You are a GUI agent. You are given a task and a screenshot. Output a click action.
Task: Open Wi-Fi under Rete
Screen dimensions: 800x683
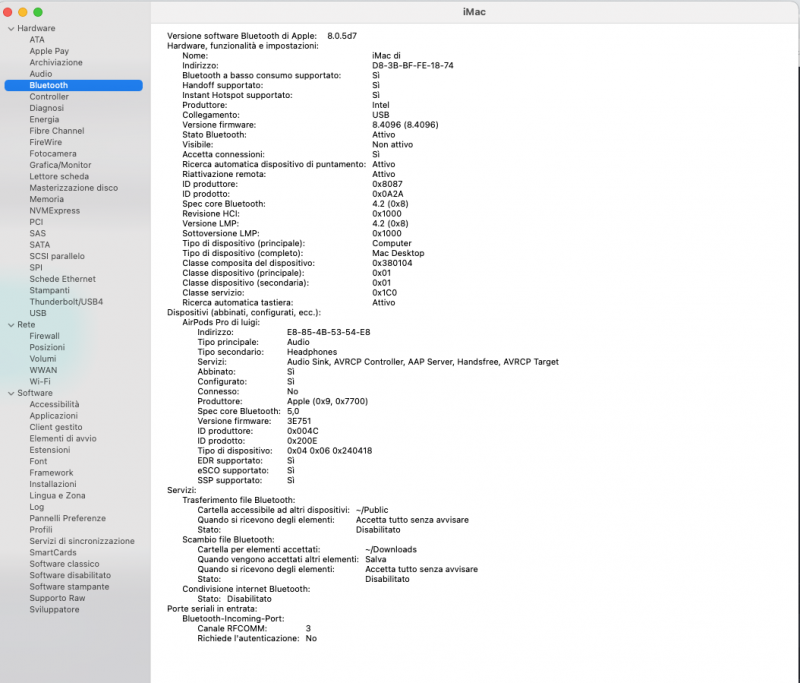click(40, 381)
